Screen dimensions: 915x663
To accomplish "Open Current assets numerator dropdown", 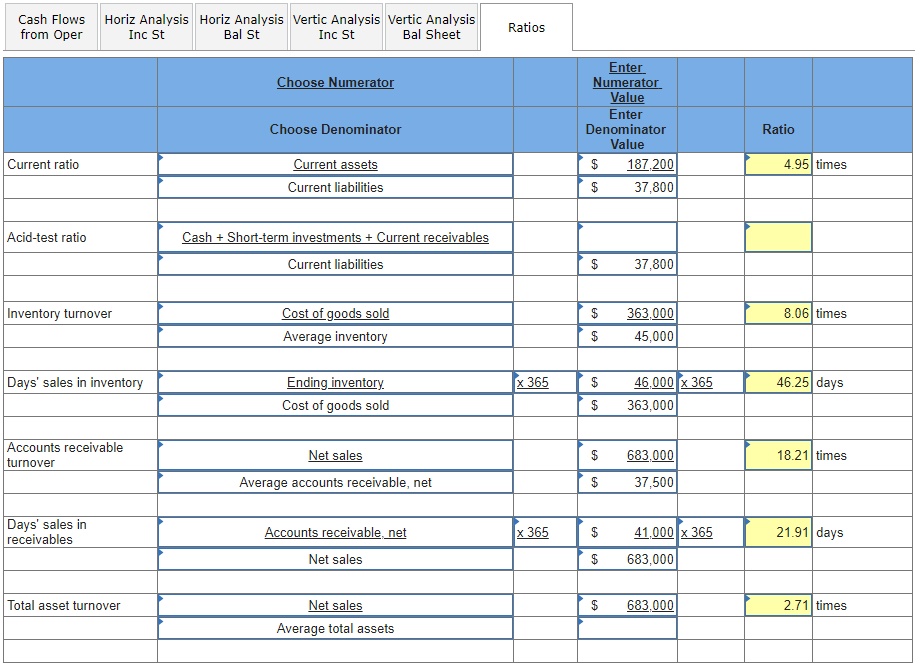I will [x=336, y=165].
